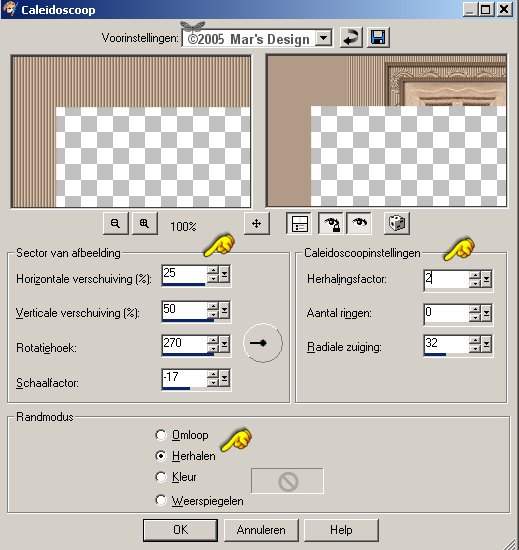Image resolution: width=519 pixels, height=550 pixels.
Task: Click the navigate preview crosshair icon
Action: (257, 223)
